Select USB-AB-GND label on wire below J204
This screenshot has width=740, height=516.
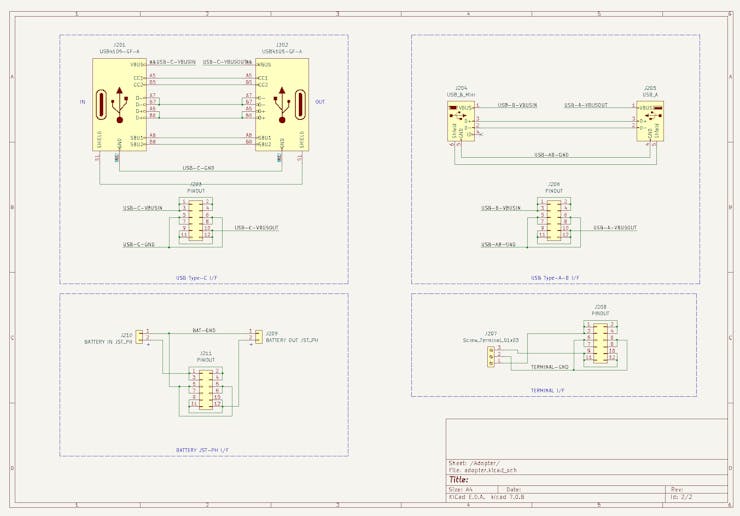point(551,154)
